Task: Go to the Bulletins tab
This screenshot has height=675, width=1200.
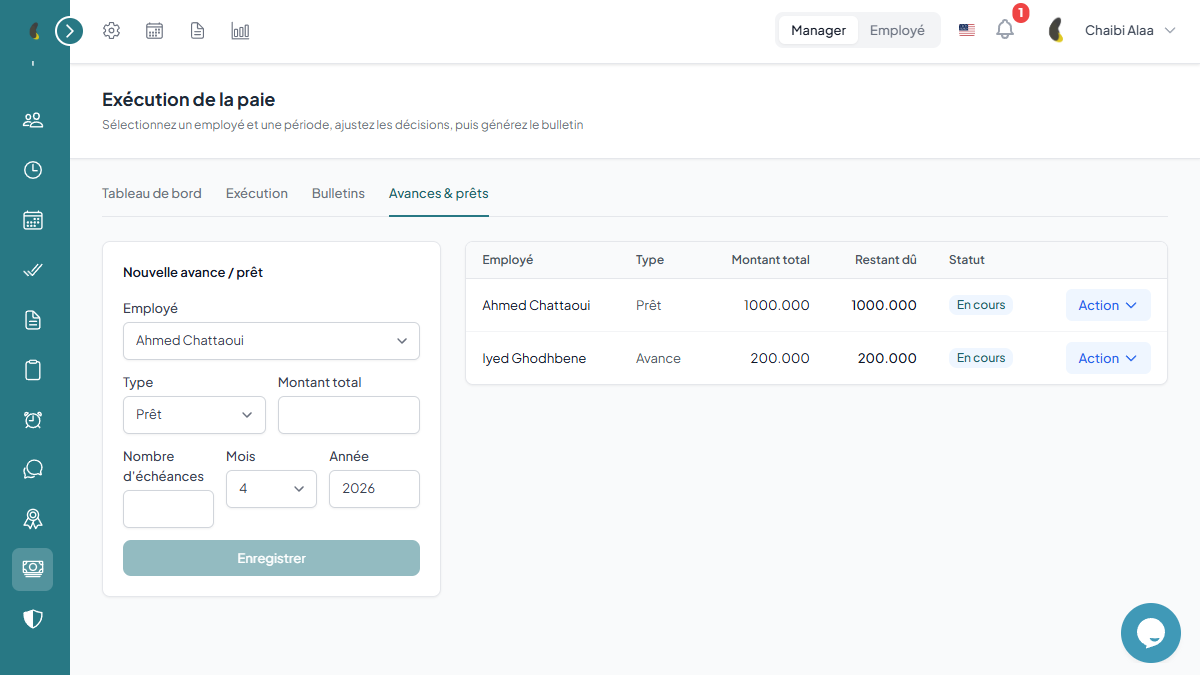Action: (338, 193)
